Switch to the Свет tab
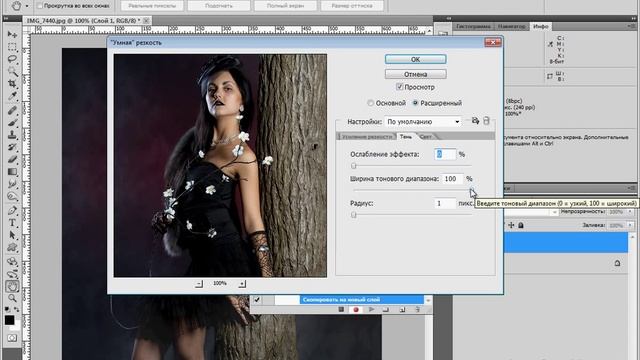Screen dimensions: 640x360 (425, 137)
